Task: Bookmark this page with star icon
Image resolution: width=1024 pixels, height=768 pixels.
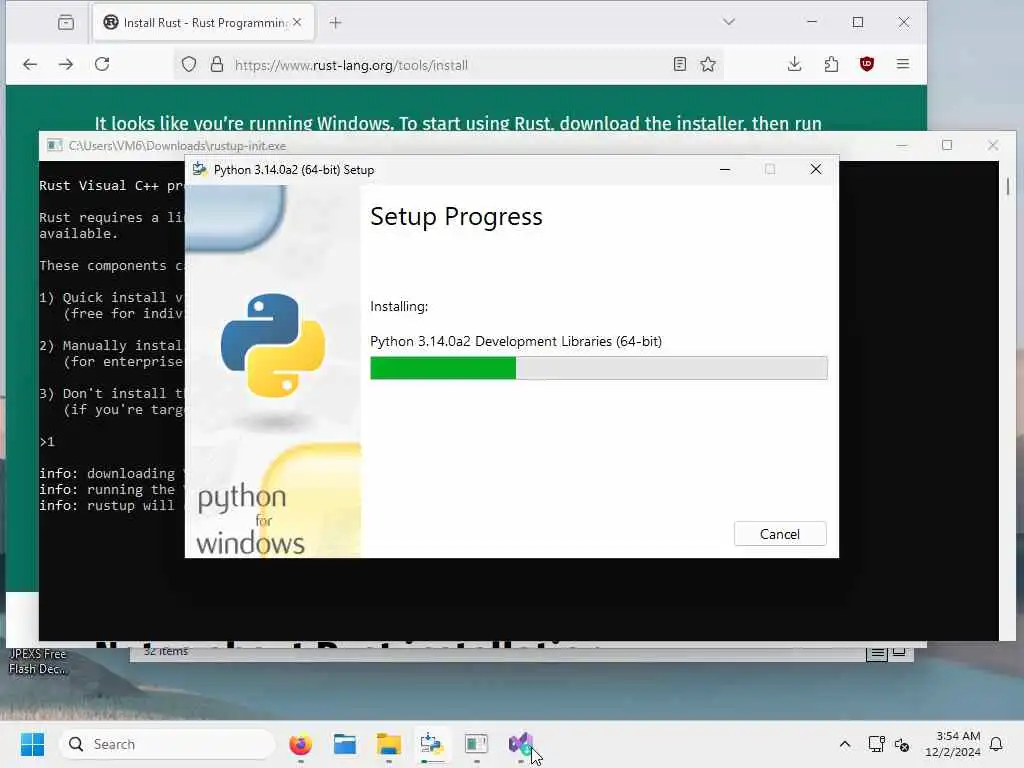Action: point(708,64)
